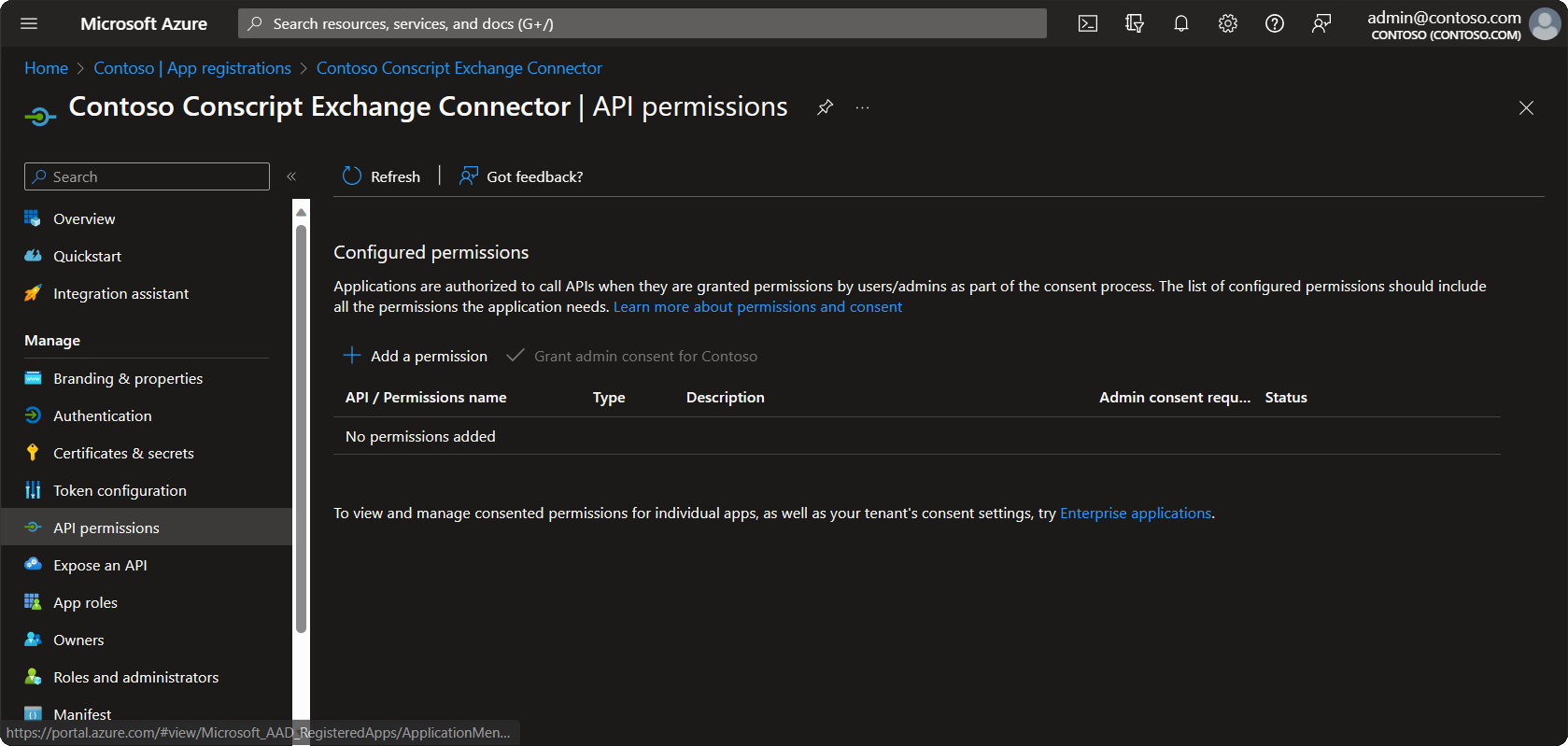
Task: Click the Type column header
Action: (609, 398)
